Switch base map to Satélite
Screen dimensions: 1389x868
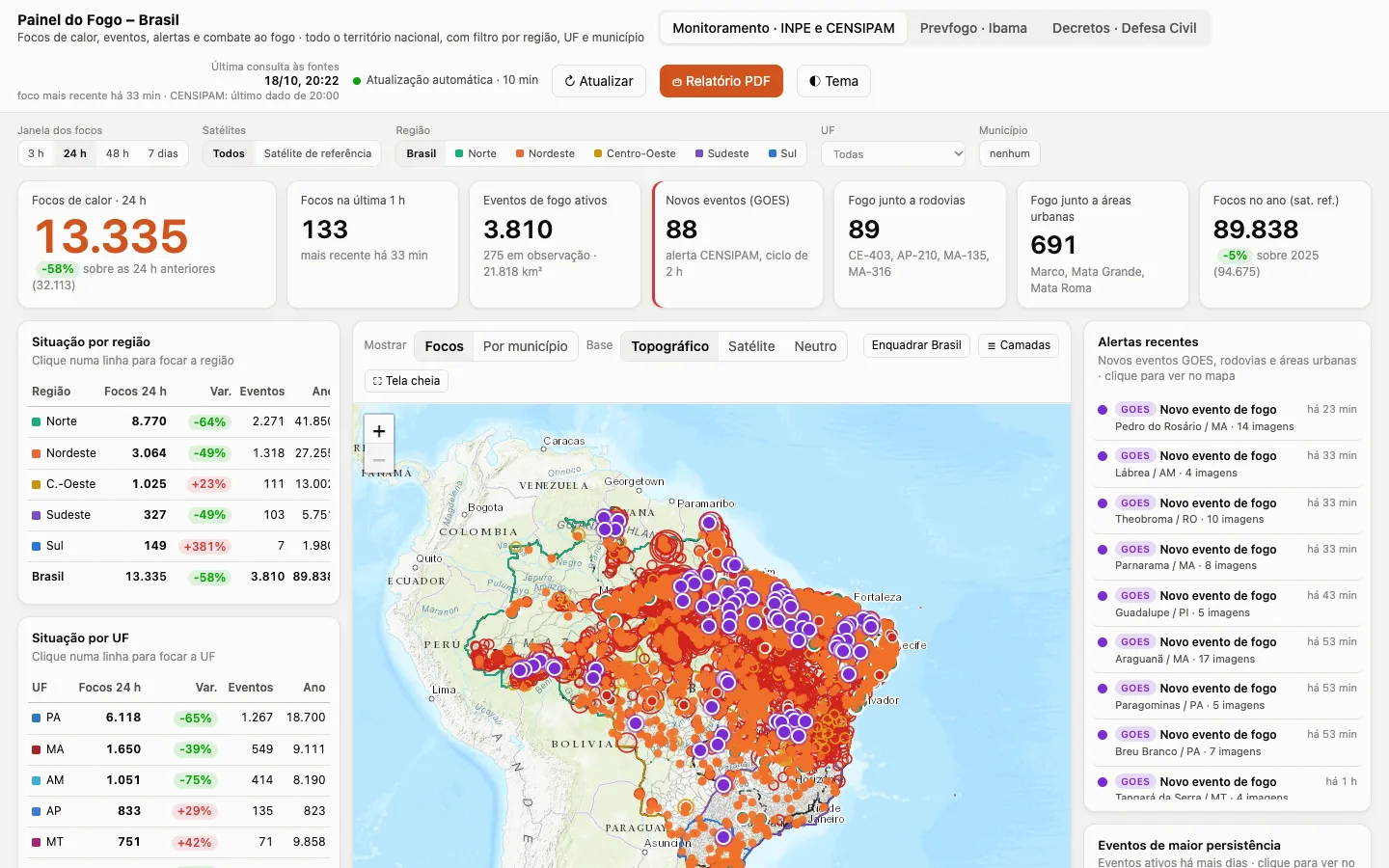click(751, 346)
